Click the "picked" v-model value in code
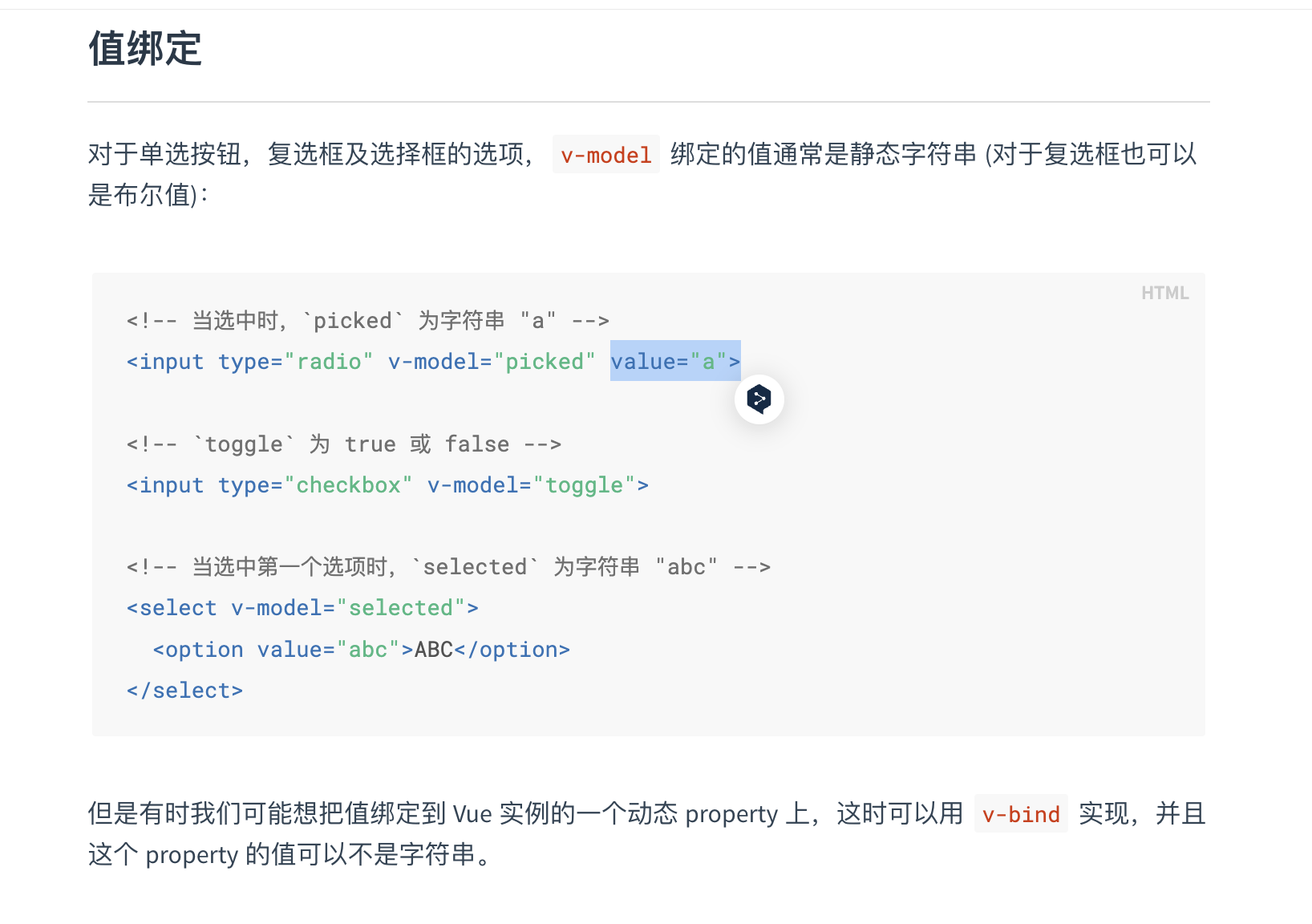 click(545, 362)
